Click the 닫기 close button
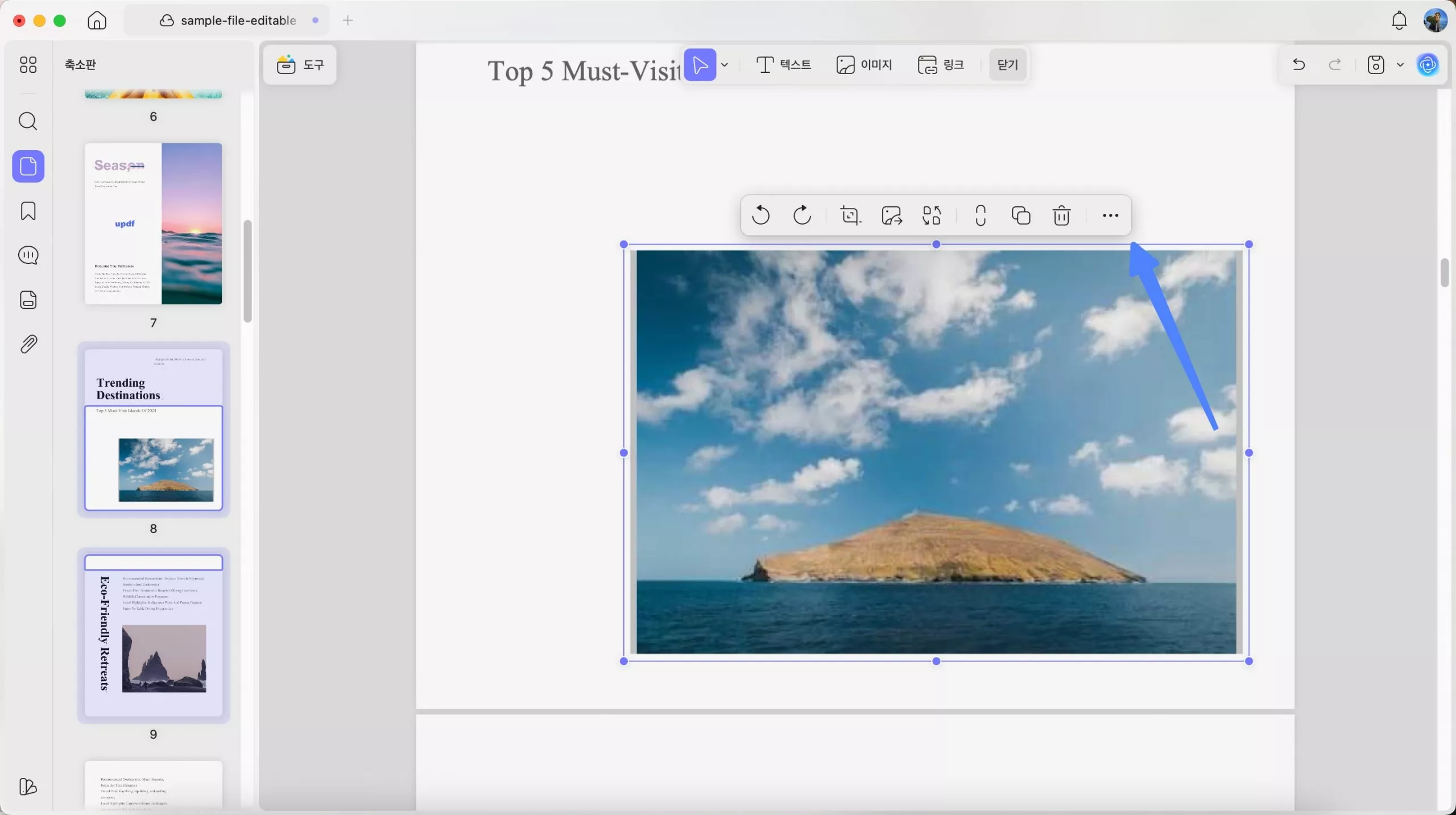The height and width of the screenshot is (815, 1456). coord(1007,65)
